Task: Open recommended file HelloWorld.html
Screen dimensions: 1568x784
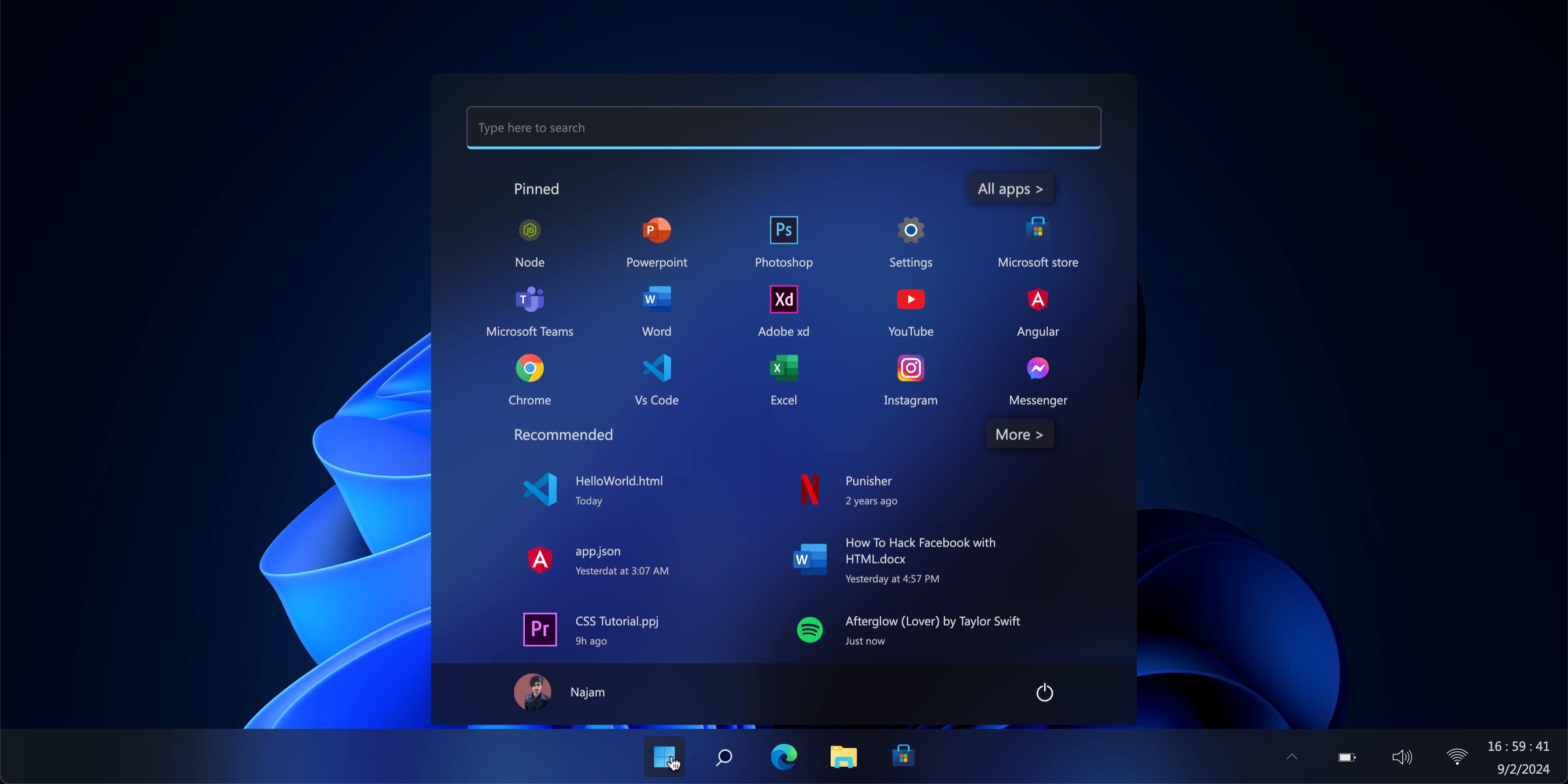Action: click(x=593, y=490)
